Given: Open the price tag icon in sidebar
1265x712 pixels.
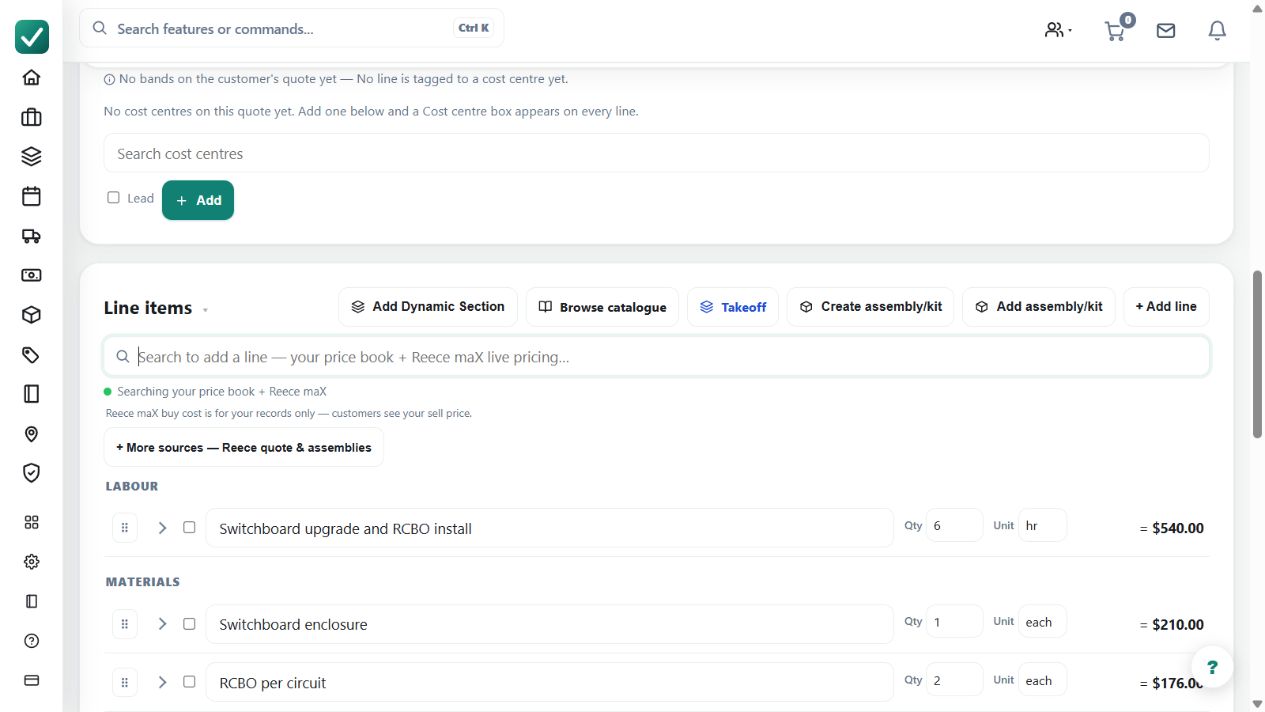Looking at the screenshot, I should tap(31, 355).
